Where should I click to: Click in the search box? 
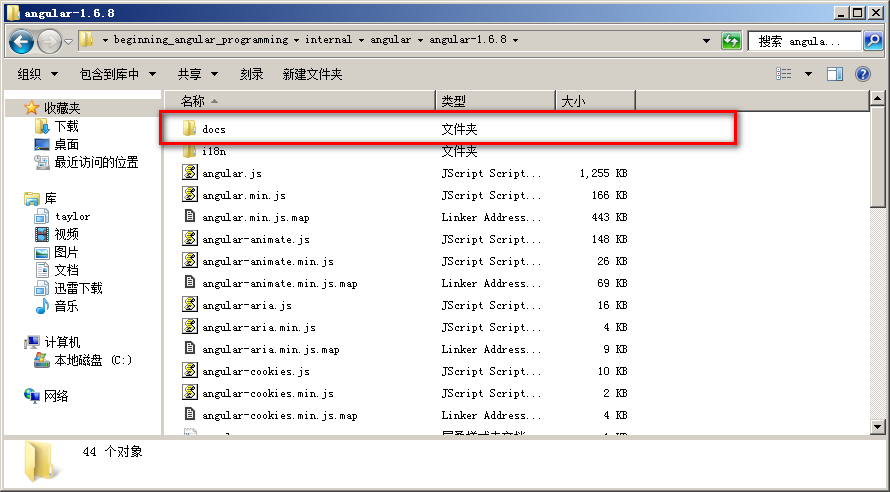coord(805,41)
